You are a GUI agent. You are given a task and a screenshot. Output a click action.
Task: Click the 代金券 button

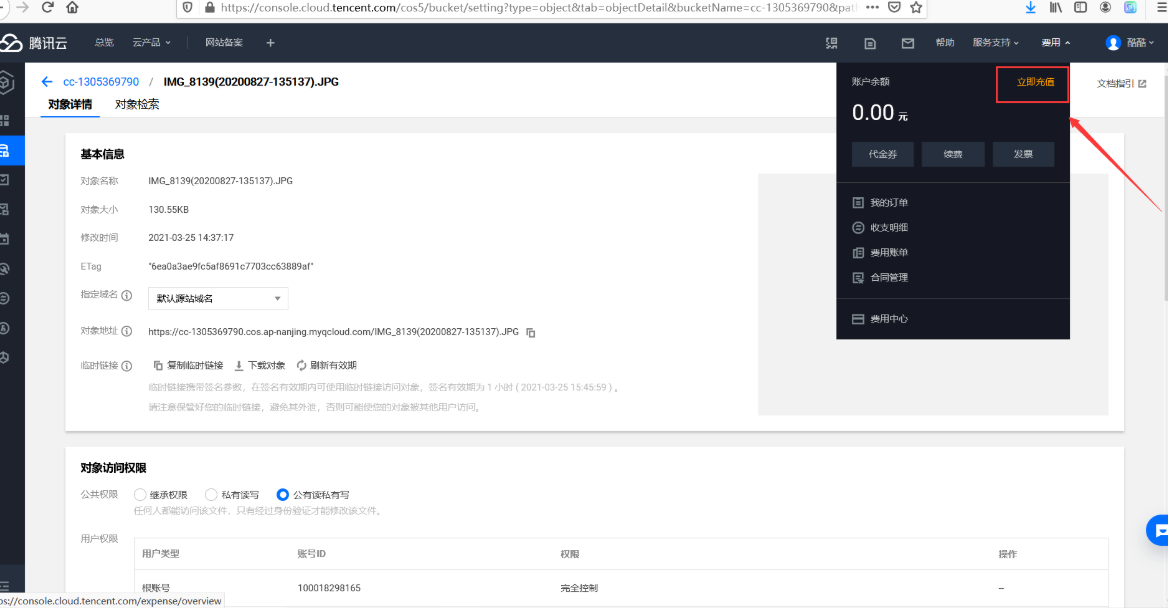(x=882, y=154)
